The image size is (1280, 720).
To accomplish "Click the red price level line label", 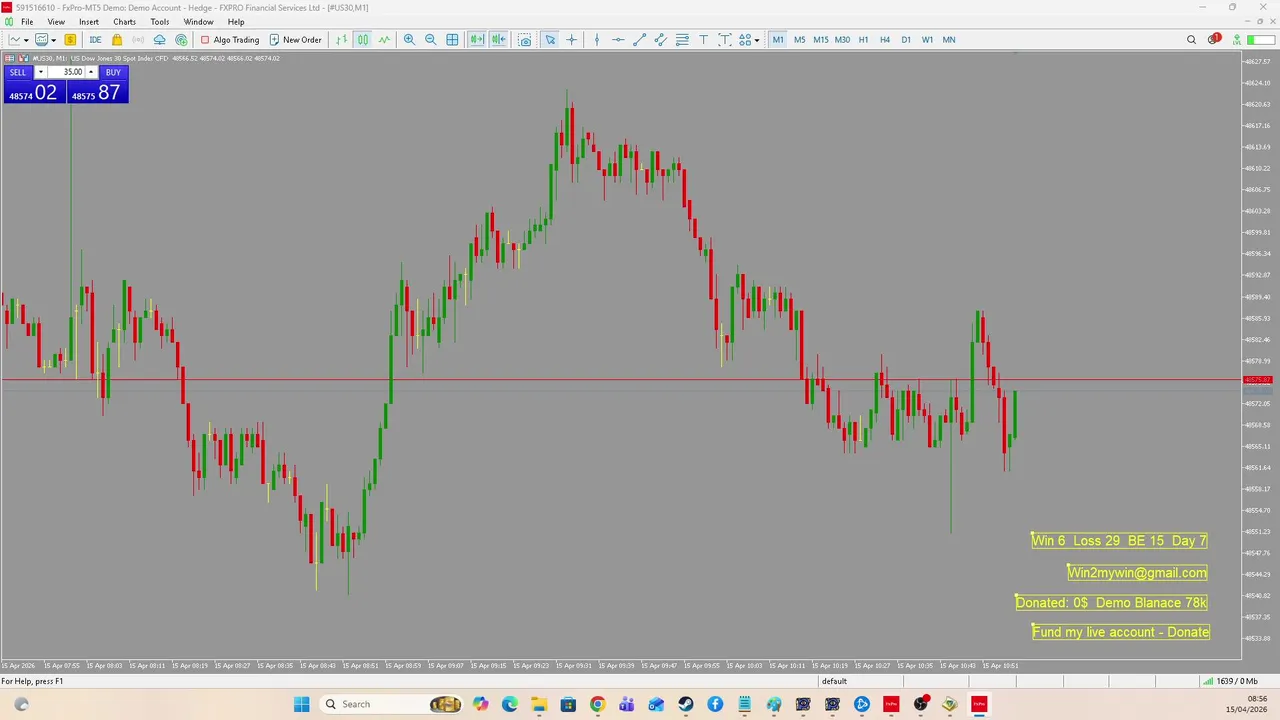I will pos(1257,380).
